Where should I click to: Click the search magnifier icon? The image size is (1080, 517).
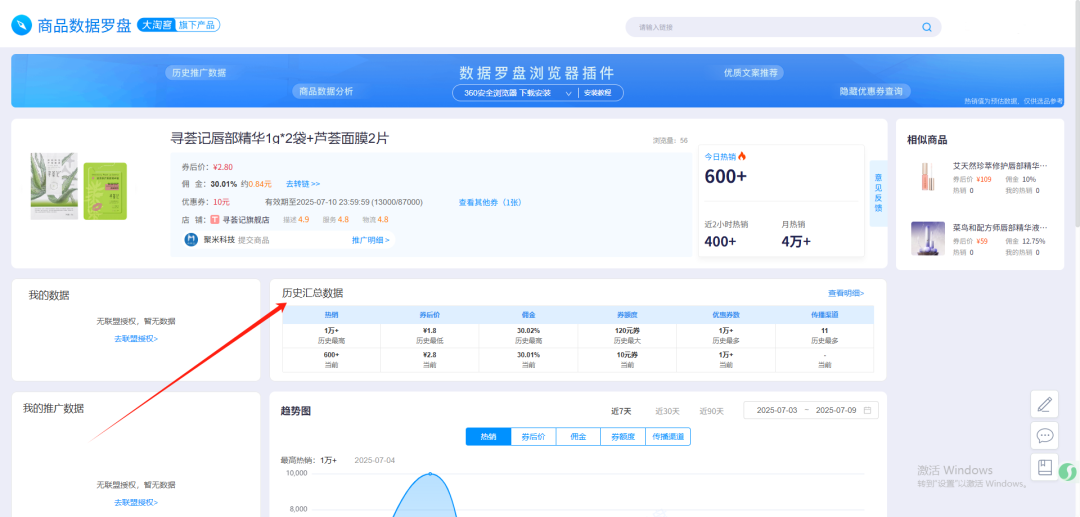pos(927,28)
